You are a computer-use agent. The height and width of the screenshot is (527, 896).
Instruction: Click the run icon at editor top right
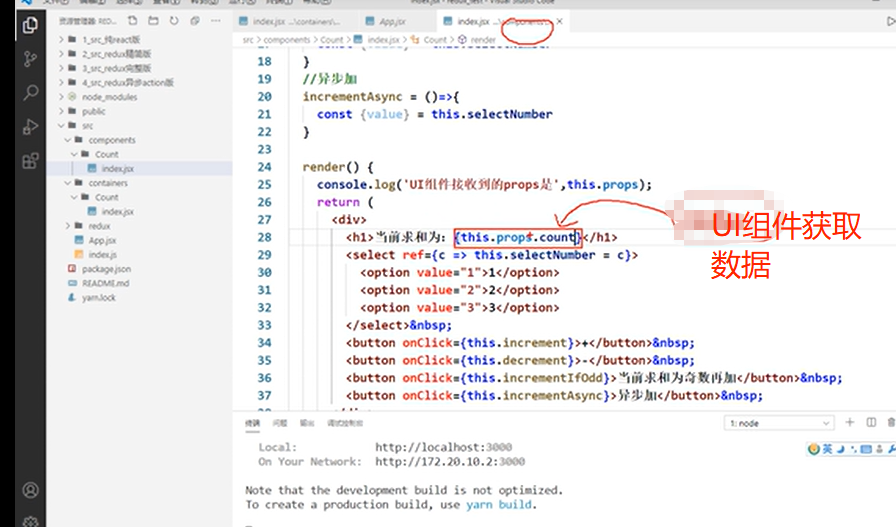tap(890, 21)
